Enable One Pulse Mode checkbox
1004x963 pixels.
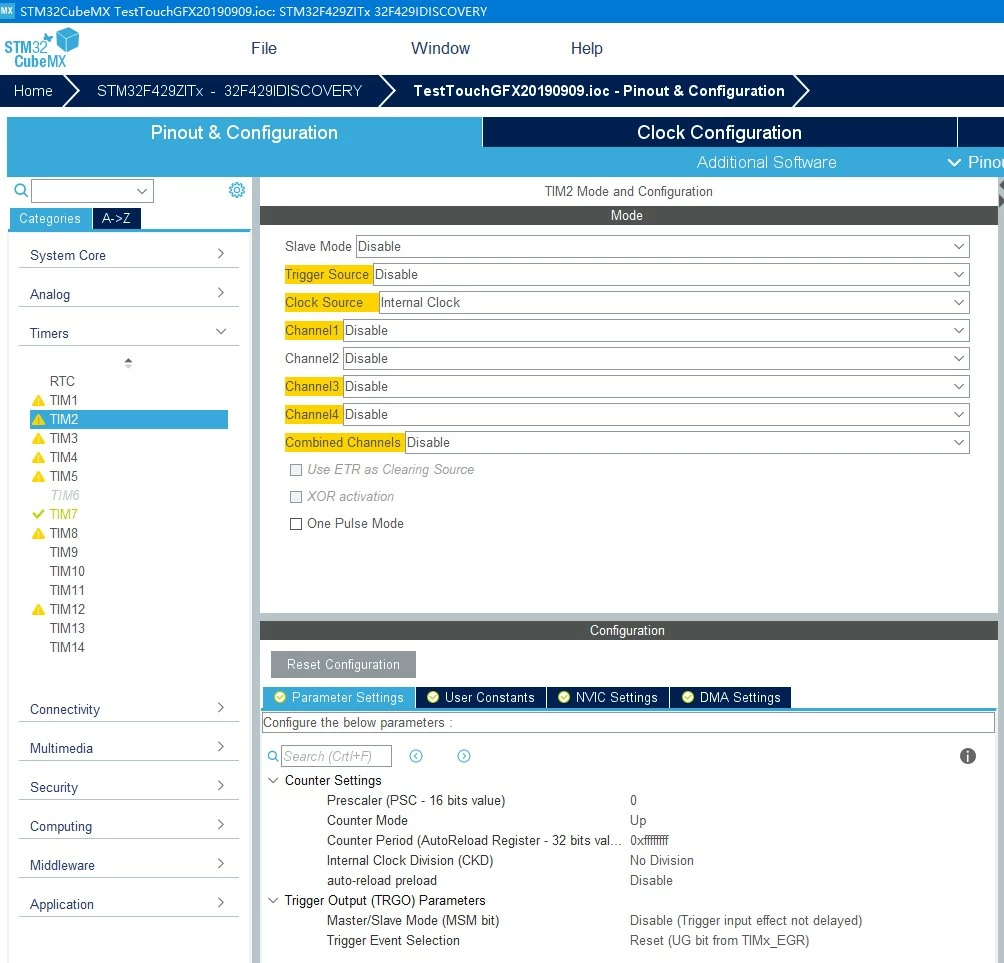[x=296, y=524]
